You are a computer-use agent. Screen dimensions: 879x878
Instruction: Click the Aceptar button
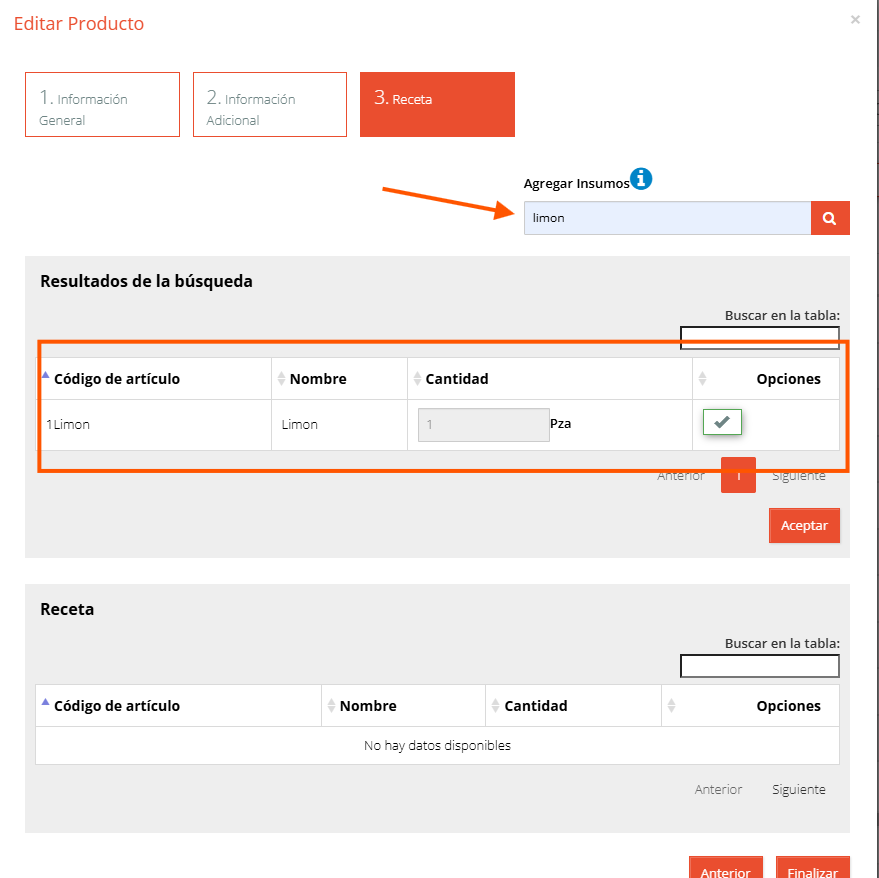[804, 525]
